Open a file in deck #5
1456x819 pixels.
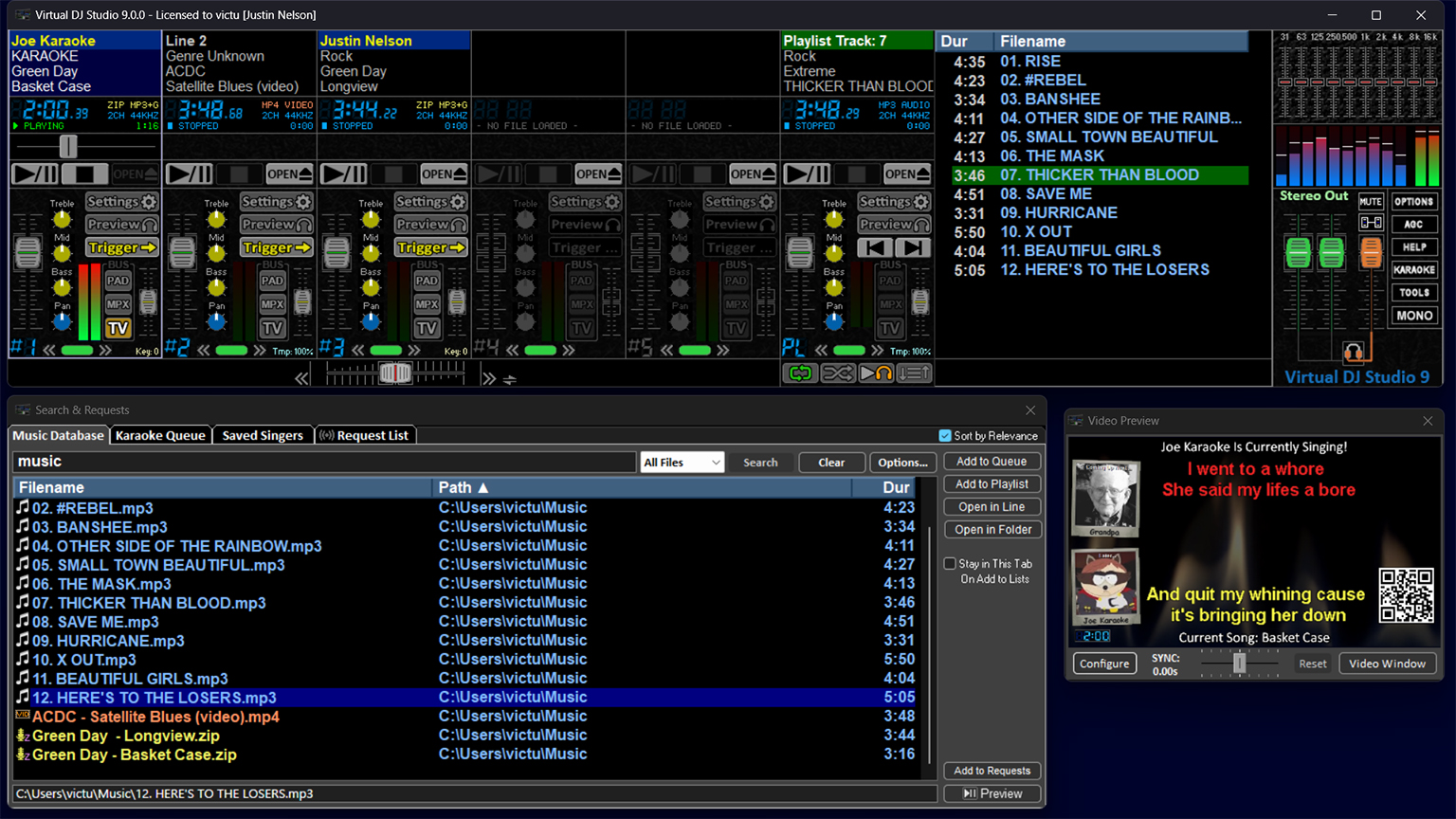753,174
